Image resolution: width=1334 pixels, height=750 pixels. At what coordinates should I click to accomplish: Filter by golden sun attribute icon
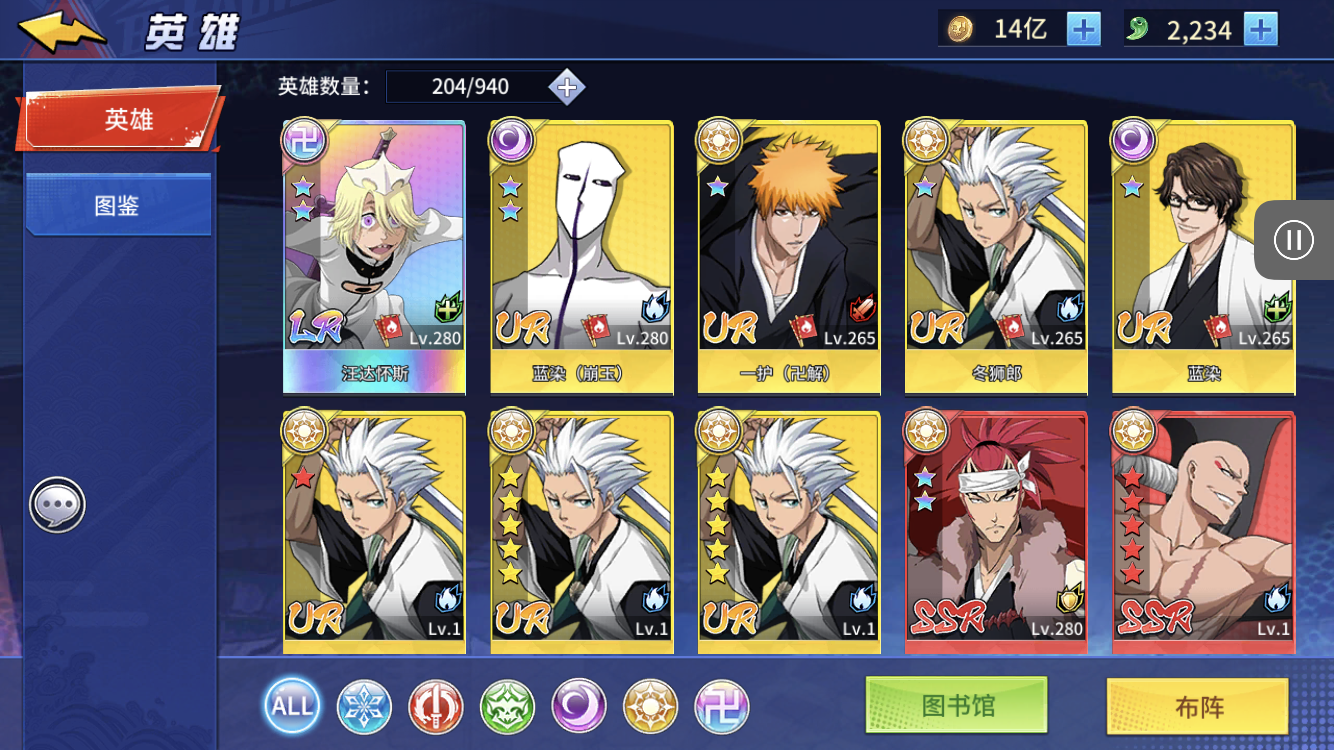pos(650,706)
